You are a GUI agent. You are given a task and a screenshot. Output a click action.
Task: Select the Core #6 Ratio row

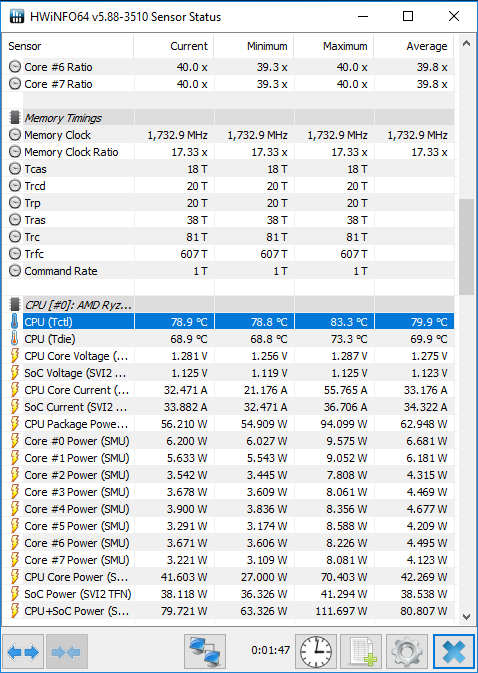tap(228, 67)
